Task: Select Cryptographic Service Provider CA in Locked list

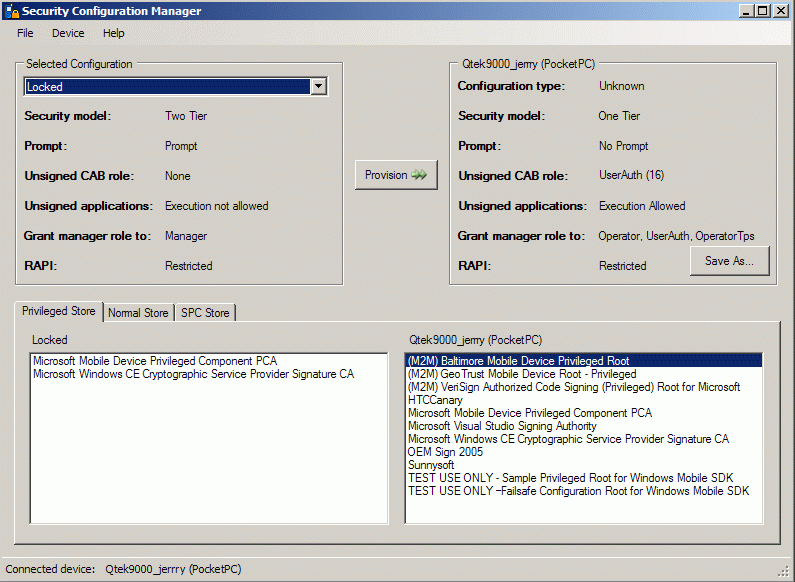Action: pyautogui.click(x=193, y=374)
